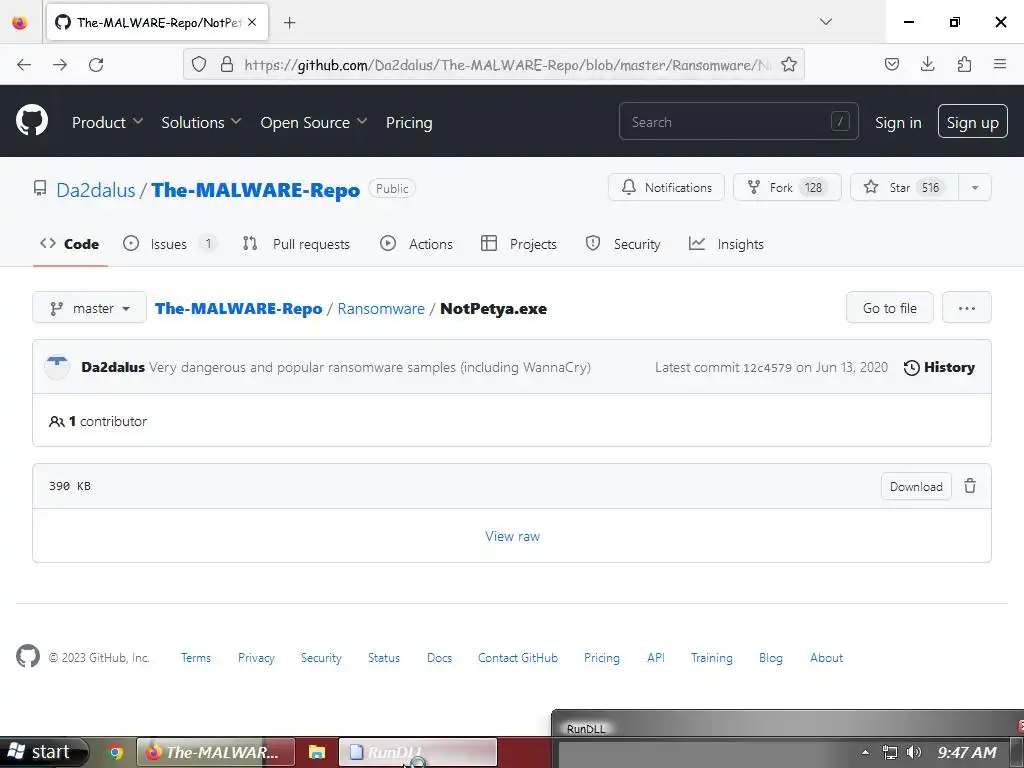Viewport: 1024px width, 768px height.
Task: Go back with browser back arrow
Action: [24, 65]
